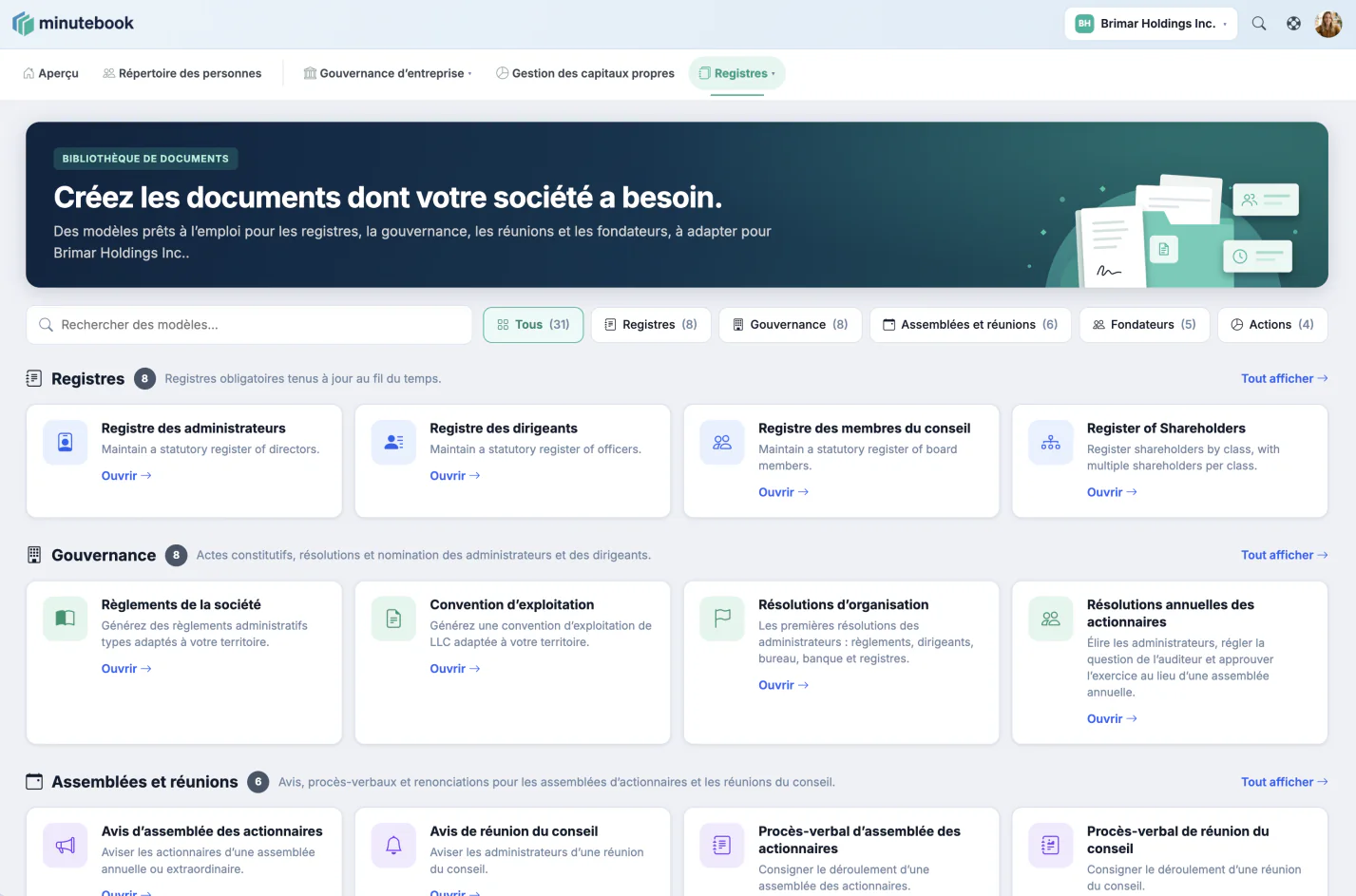Open Résolutions d'organisation via Ouvrir
This screenshot has height=896, width=1356.
click(x=783, y=685)
